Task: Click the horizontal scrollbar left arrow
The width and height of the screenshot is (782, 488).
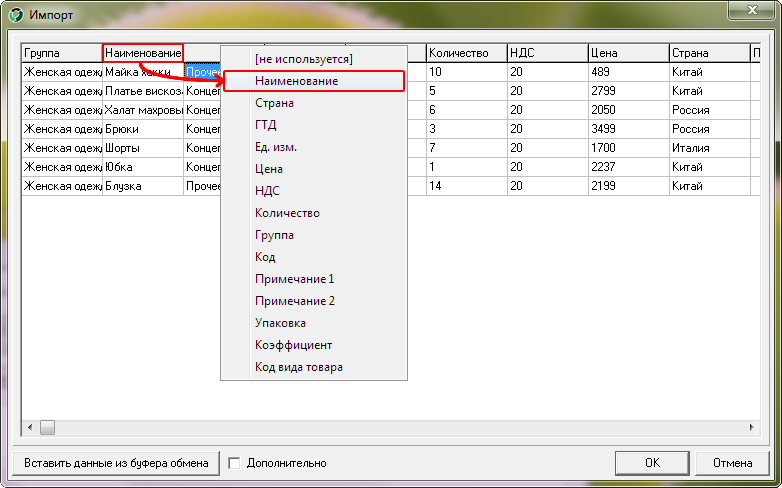Action: click(x=30, y=428)
